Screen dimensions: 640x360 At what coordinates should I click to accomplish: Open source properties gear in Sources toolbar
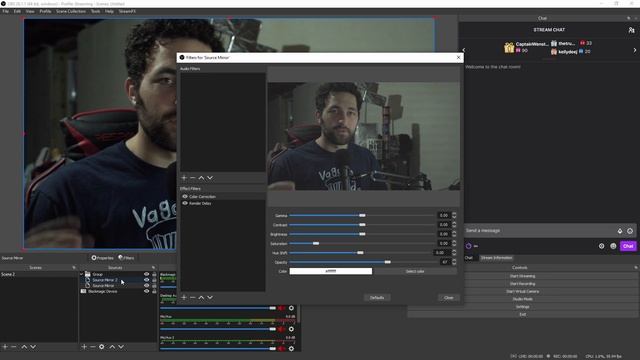[102, 347]
